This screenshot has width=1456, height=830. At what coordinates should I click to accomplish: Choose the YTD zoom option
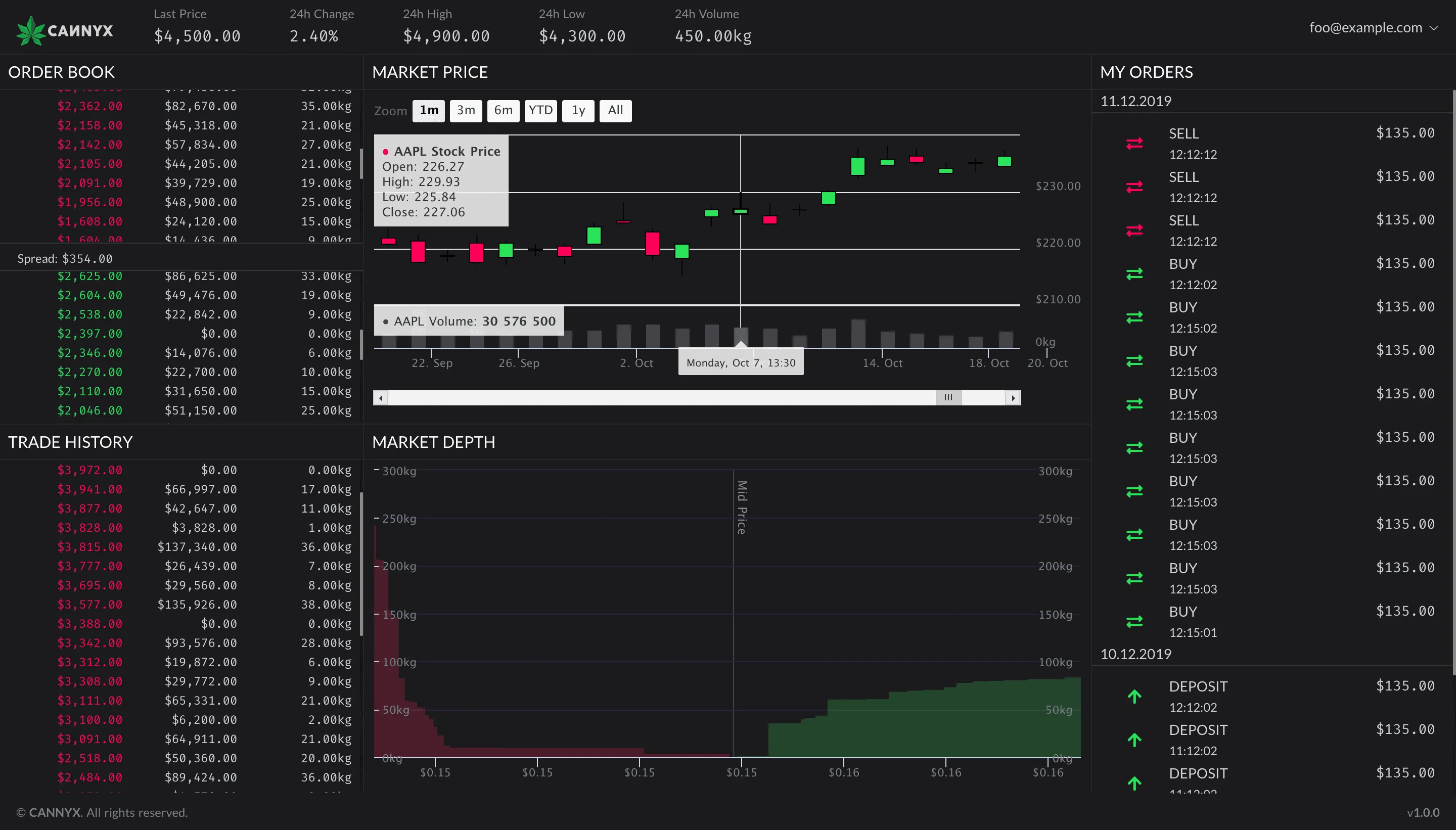point(540,110)
